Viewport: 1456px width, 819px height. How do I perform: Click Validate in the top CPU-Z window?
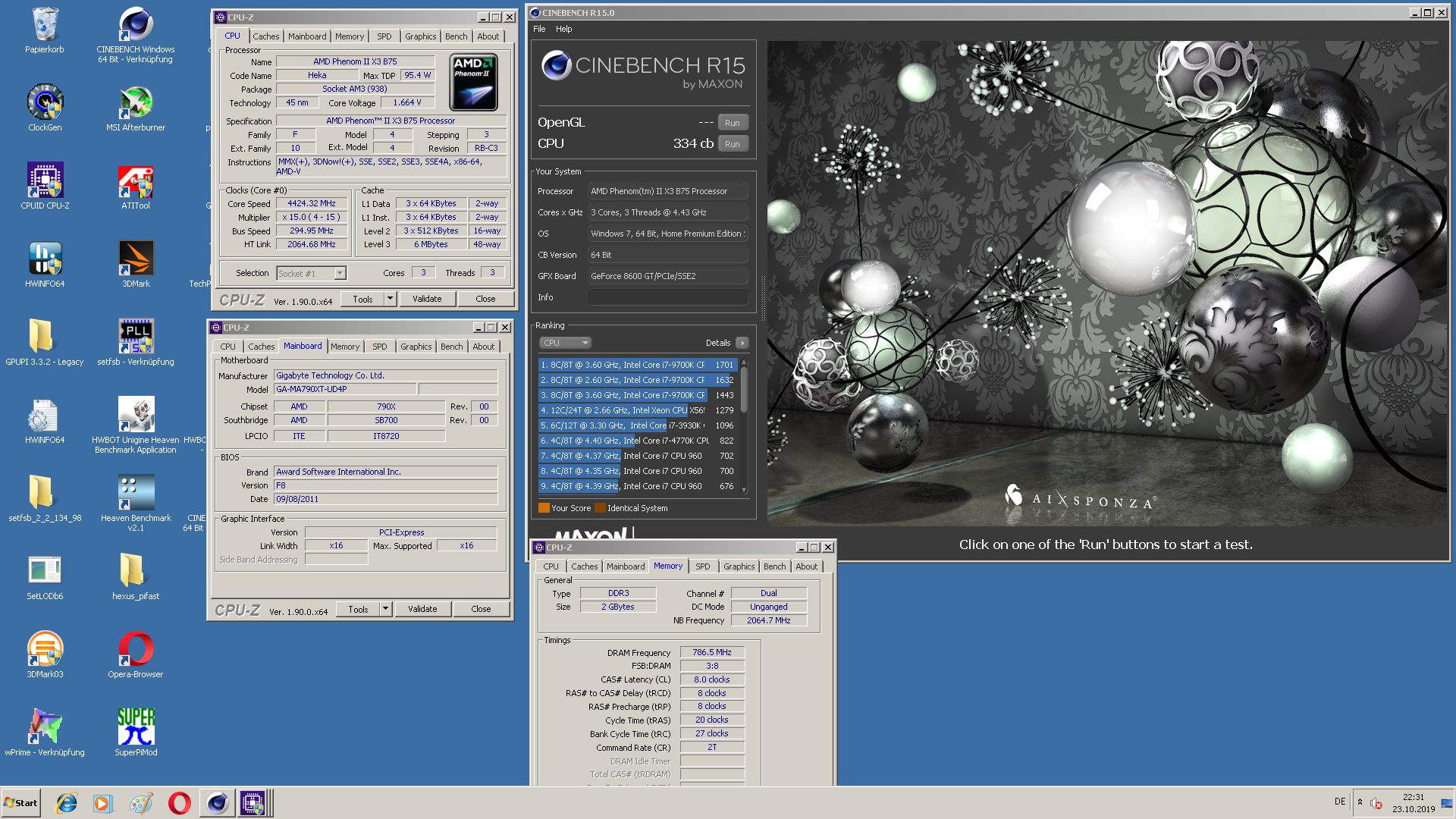(x=427, y=299)
